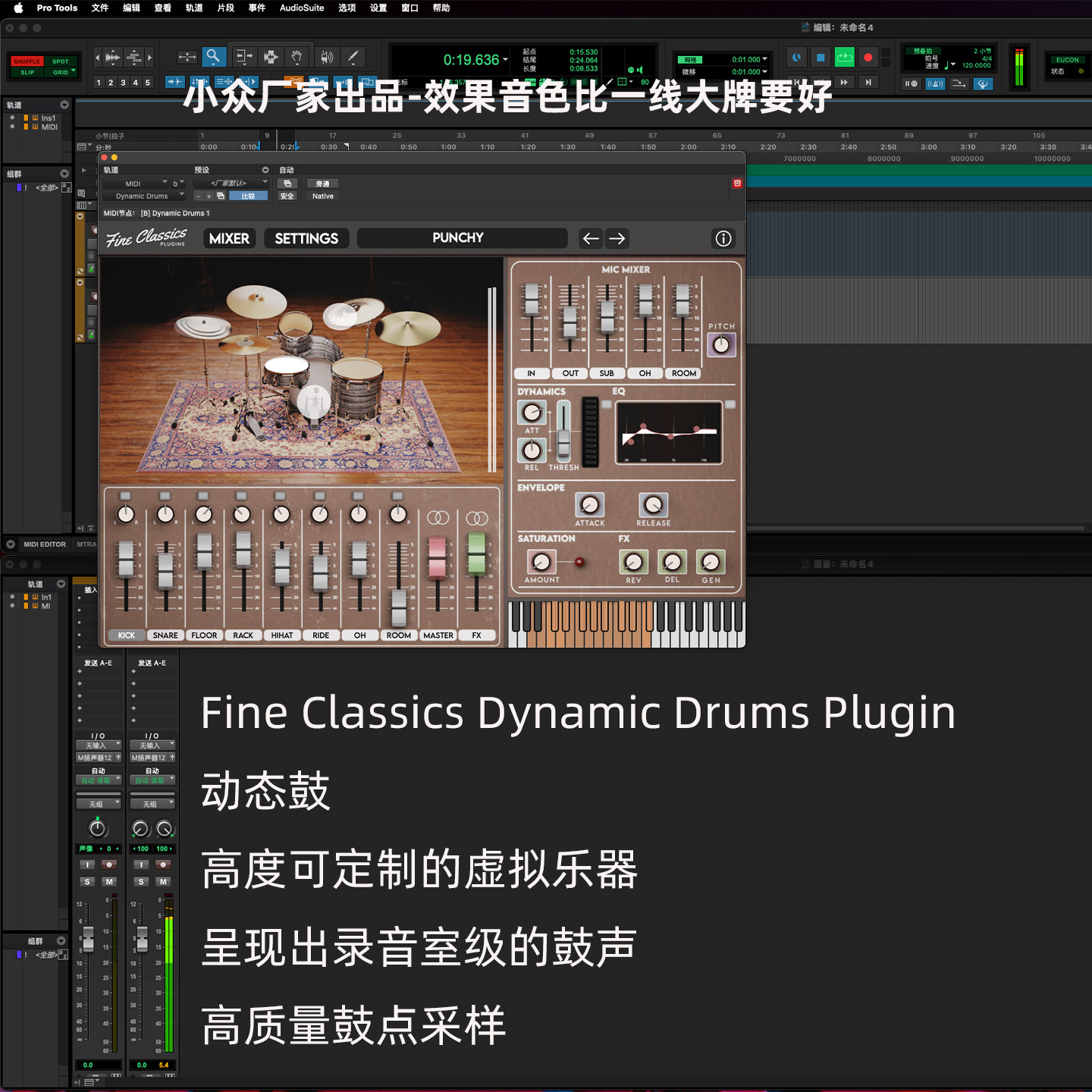This screenshot has width=1092, height=1092.
Task: Click the red target button in plugin header
Action: coord(737,184)
